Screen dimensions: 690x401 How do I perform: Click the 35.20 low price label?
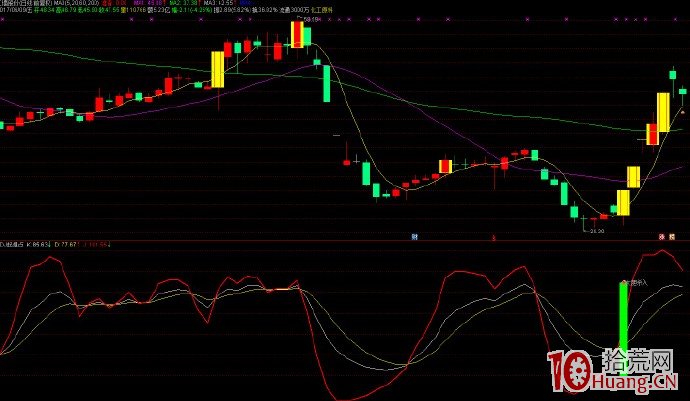[x=597, y=231]
